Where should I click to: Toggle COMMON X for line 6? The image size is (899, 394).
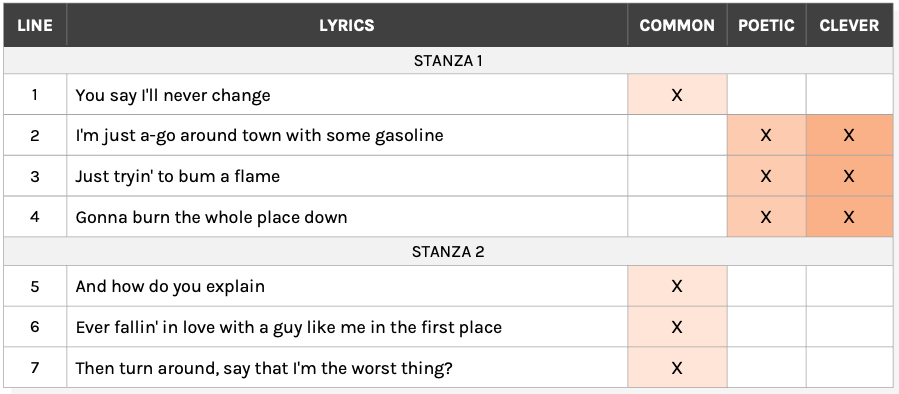pos(677,327)
